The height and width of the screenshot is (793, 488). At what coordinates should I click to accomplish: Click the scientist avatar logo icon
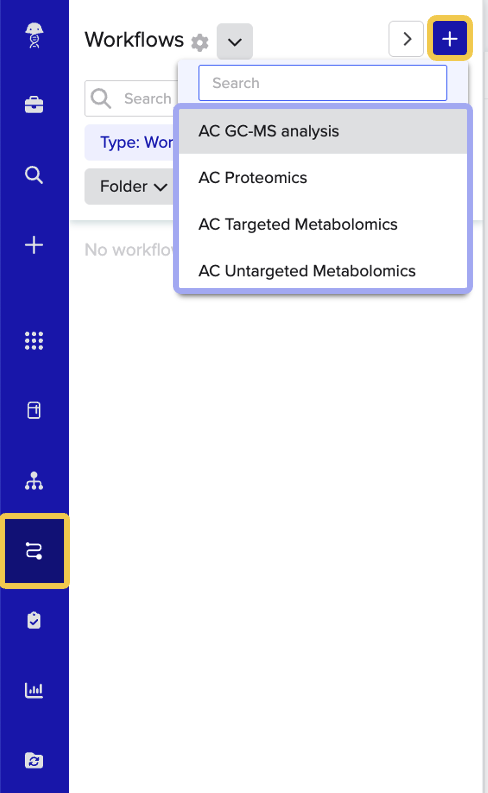pos(34,35)
